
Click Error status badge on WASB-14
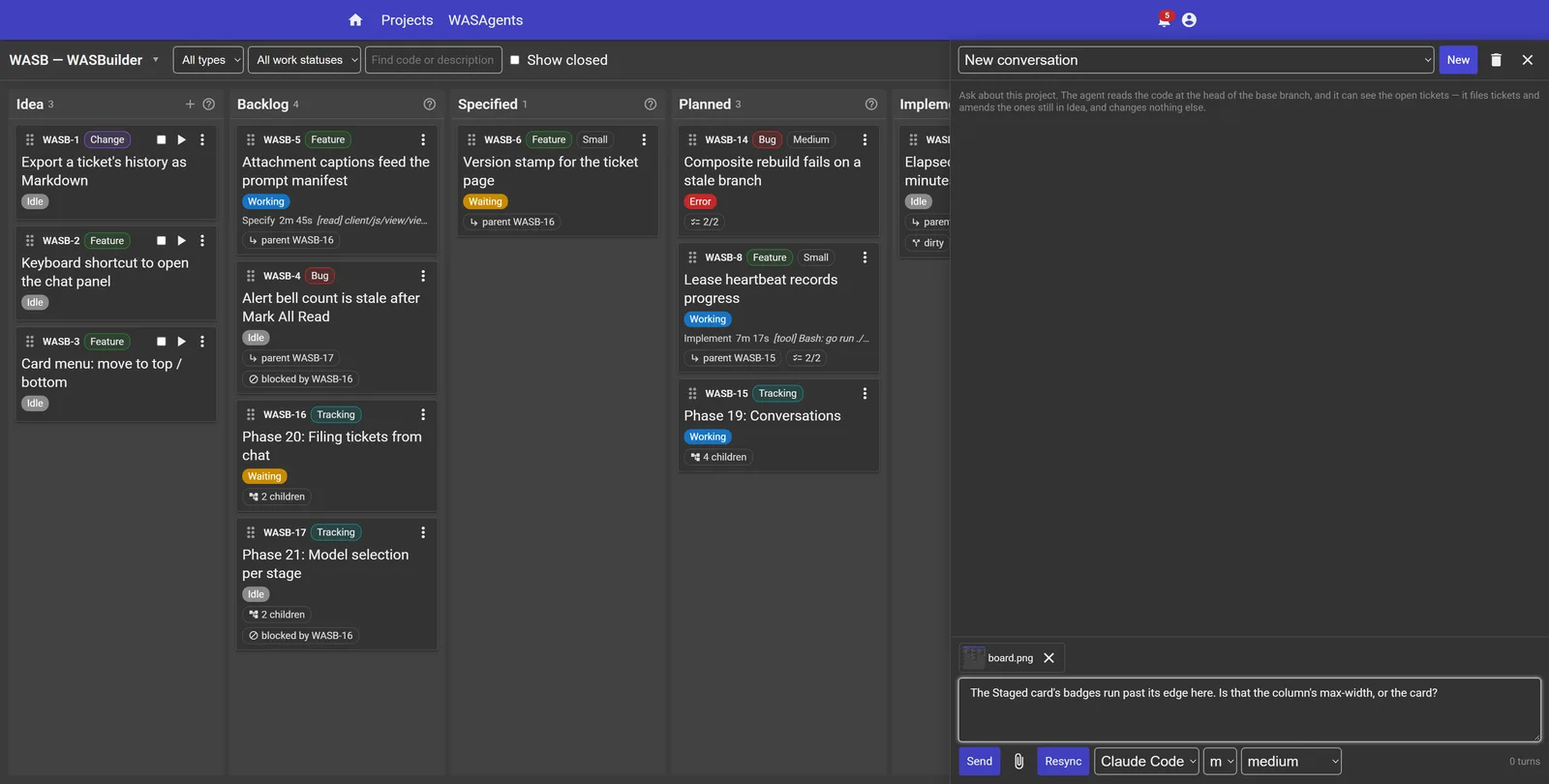click(700, 202)
